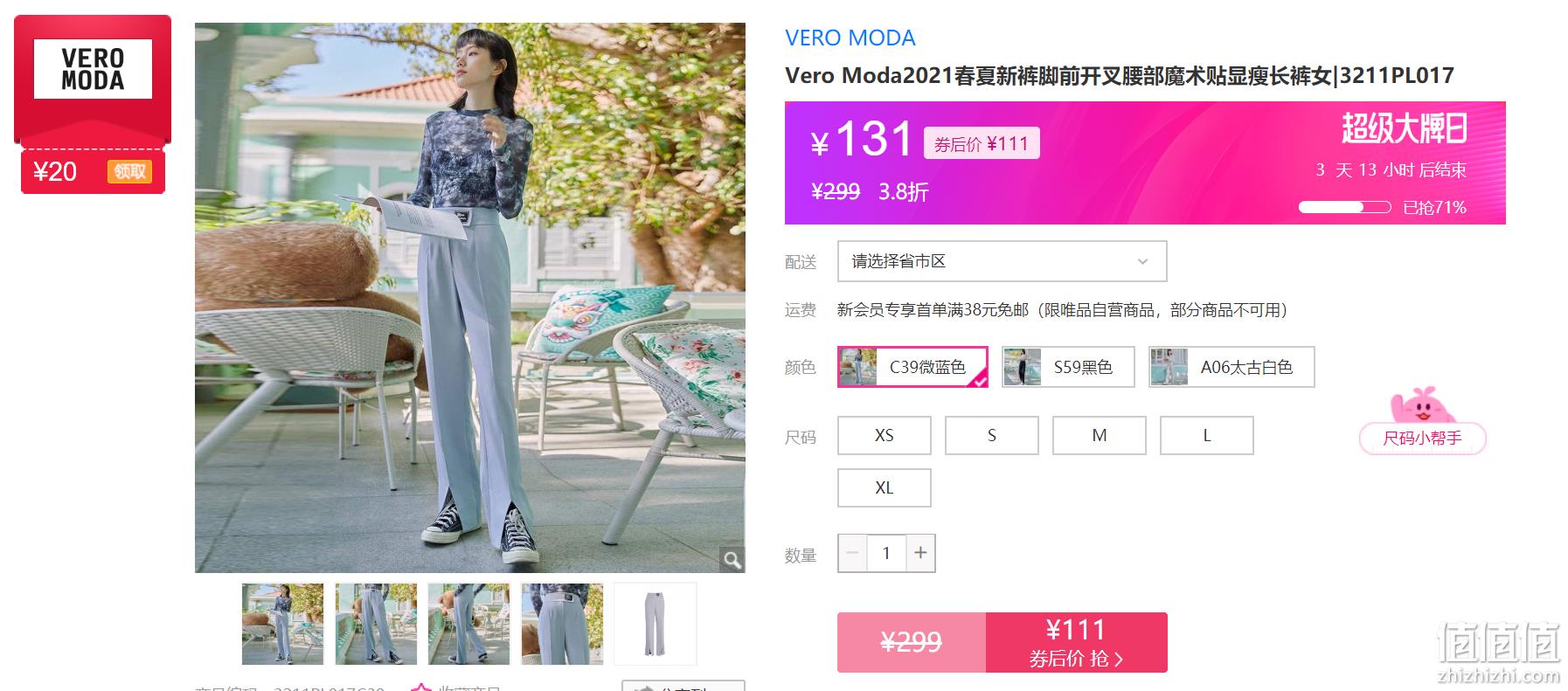Image resolution: width=1568 pixels, height=691 pixels.
Task: Select A06 antique white color option
Action: [1232, 367]
